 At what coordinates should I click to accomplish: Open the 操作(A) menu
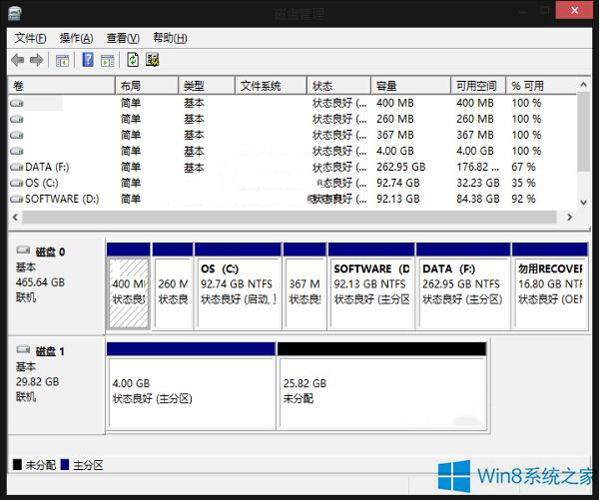tap(77, 38)
